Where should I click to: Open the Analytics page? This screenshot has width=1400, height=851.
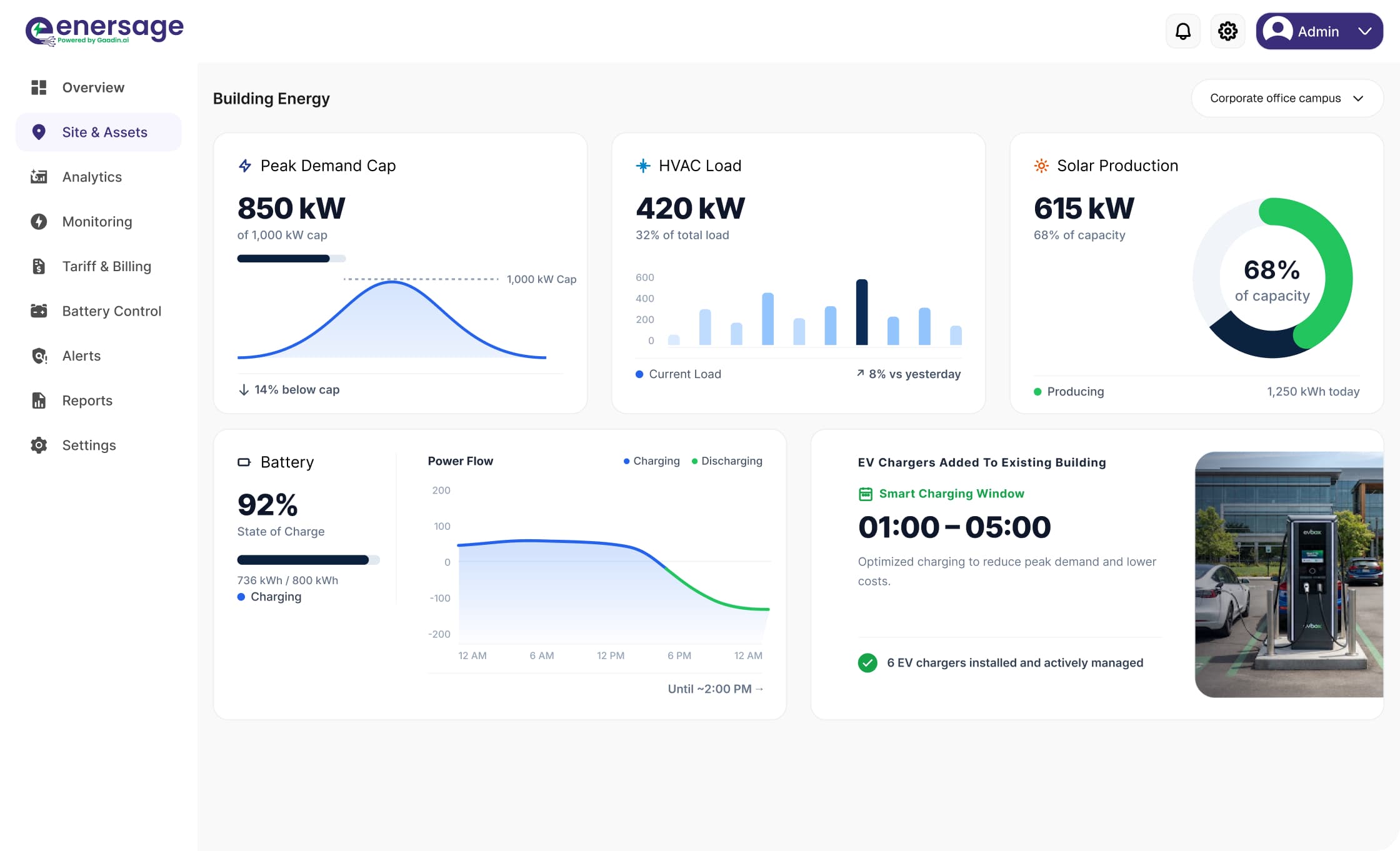[x=99, y=177]
